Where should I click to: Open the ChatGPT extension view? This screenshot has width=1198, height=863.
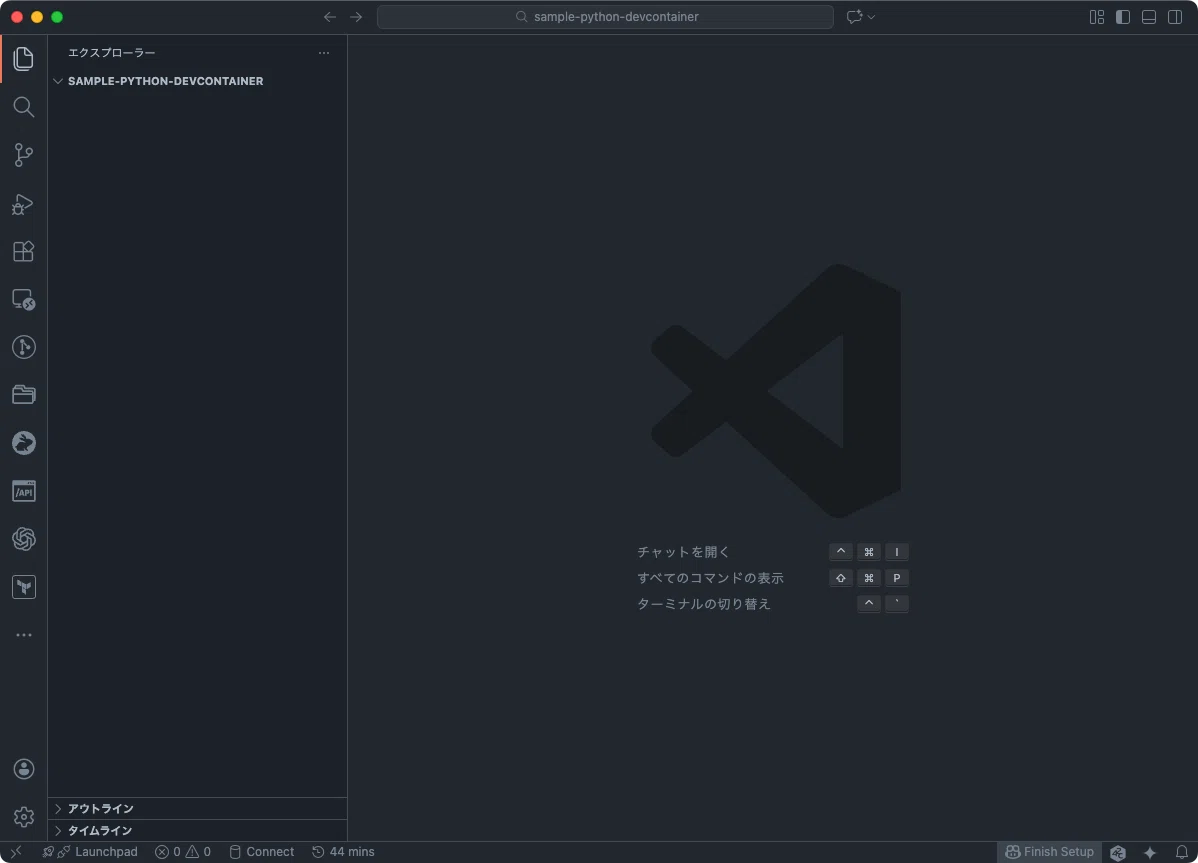click(24, 539)
